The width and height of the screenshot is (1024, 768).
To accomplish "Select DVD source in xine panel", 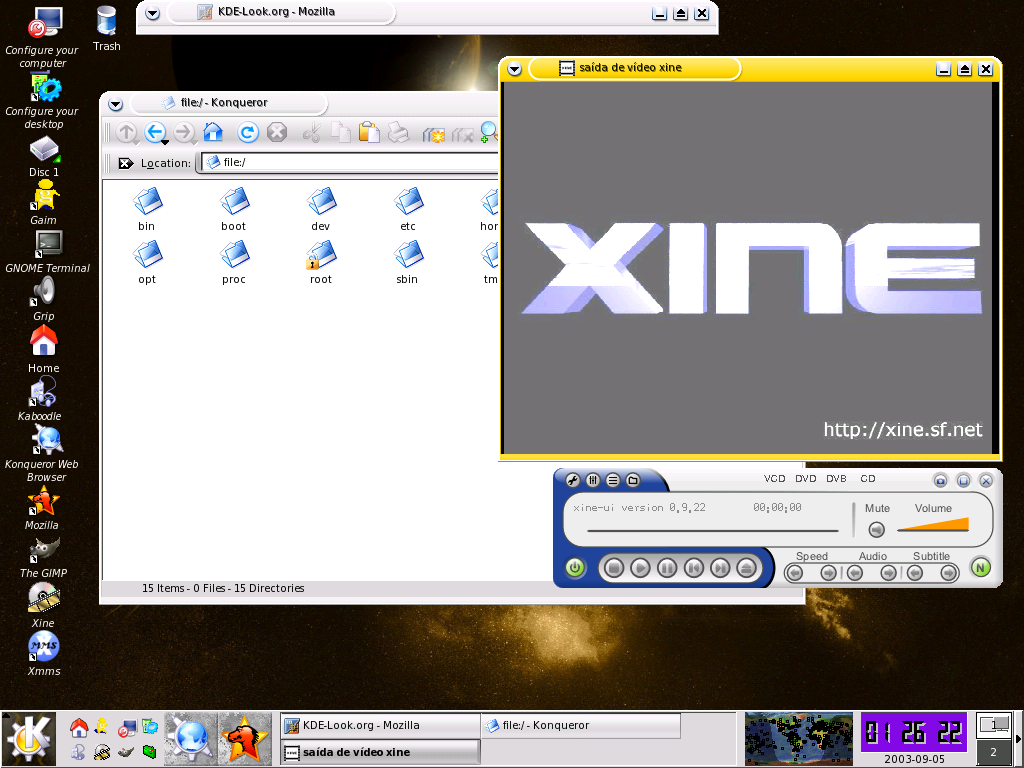I will (805, 479).
